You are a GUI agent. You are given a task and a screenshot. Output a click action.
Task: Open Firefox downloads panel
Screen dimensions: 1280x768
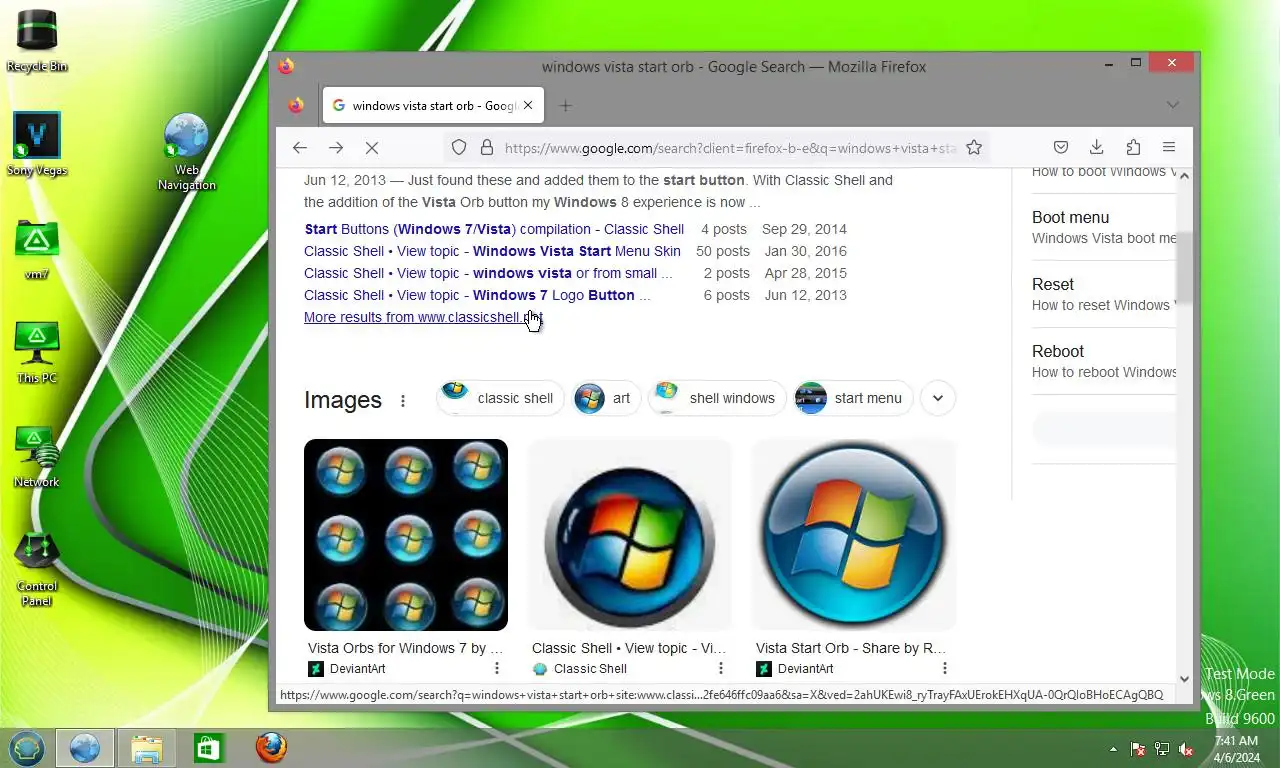[x=1097, y=148]
